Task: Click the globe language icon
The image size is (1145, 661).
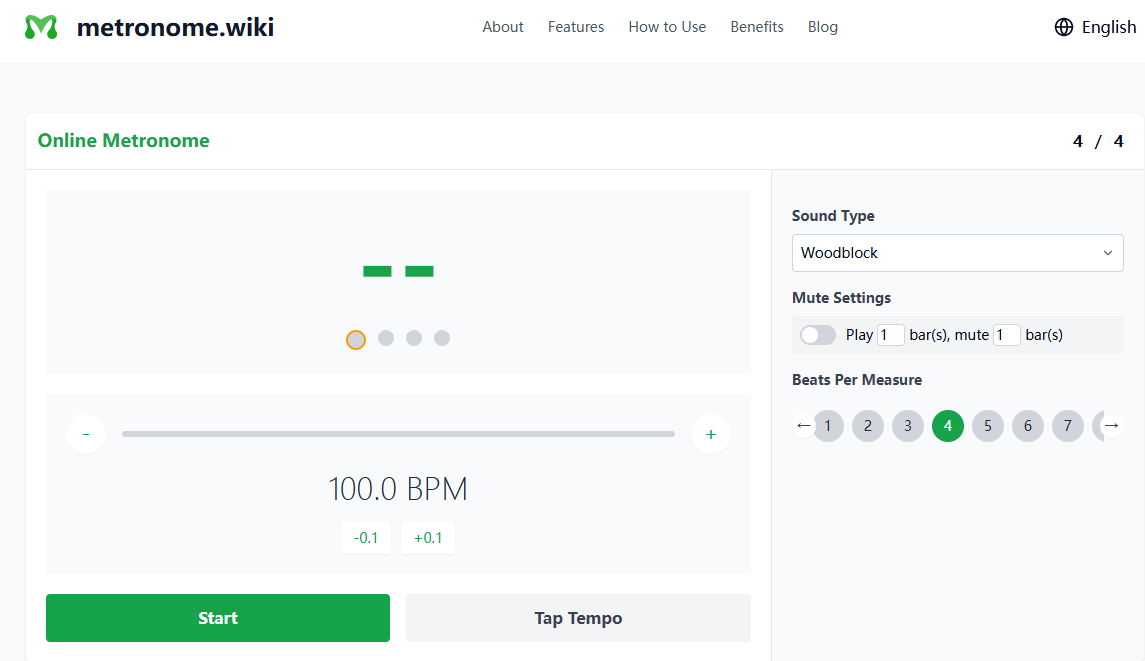Action: pyautogui.click(x=1064, y=27)
